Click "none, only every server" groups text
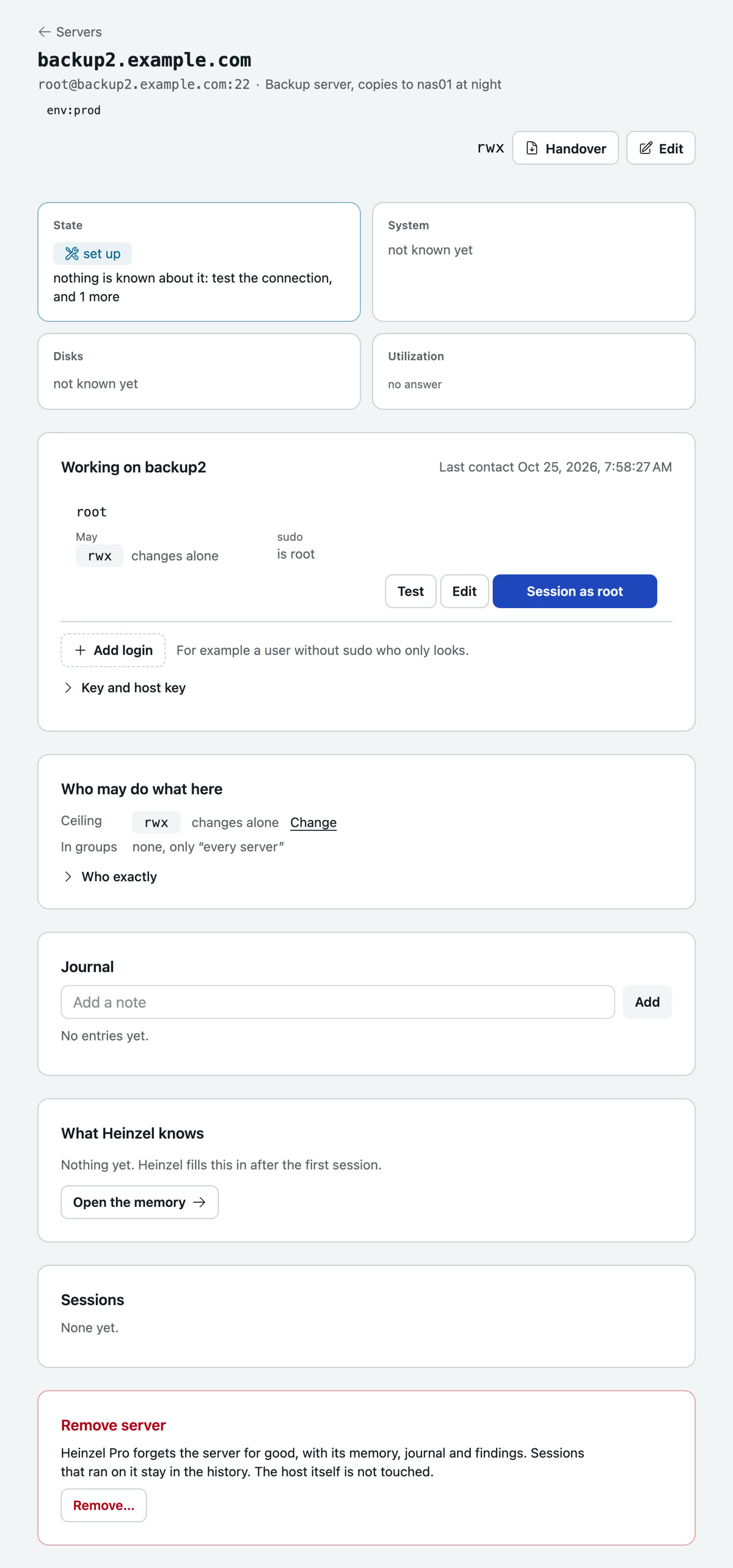The height and width of the screenshot is (1568, 733). click(x=208, y=847)
